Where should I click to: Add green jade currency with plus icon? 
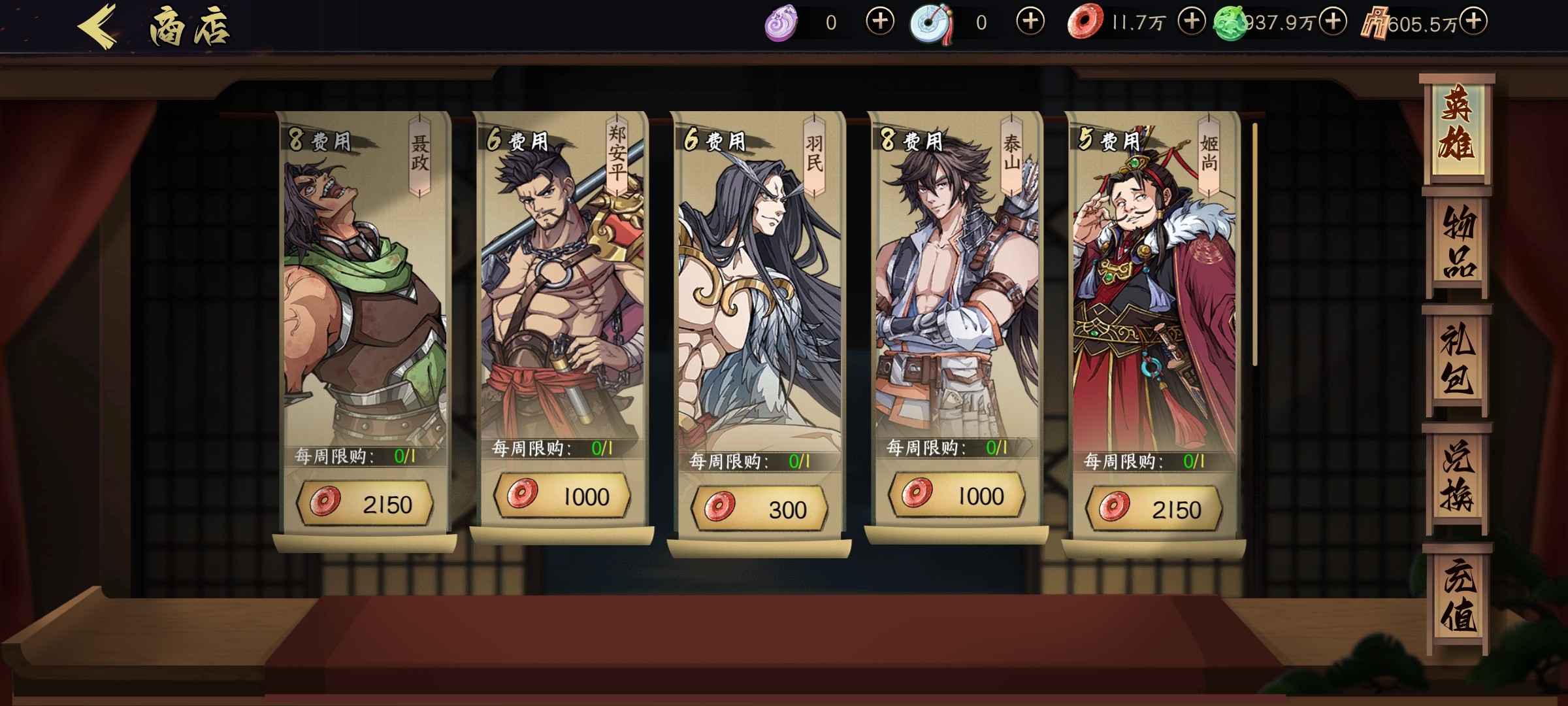tap(1333, 22)
